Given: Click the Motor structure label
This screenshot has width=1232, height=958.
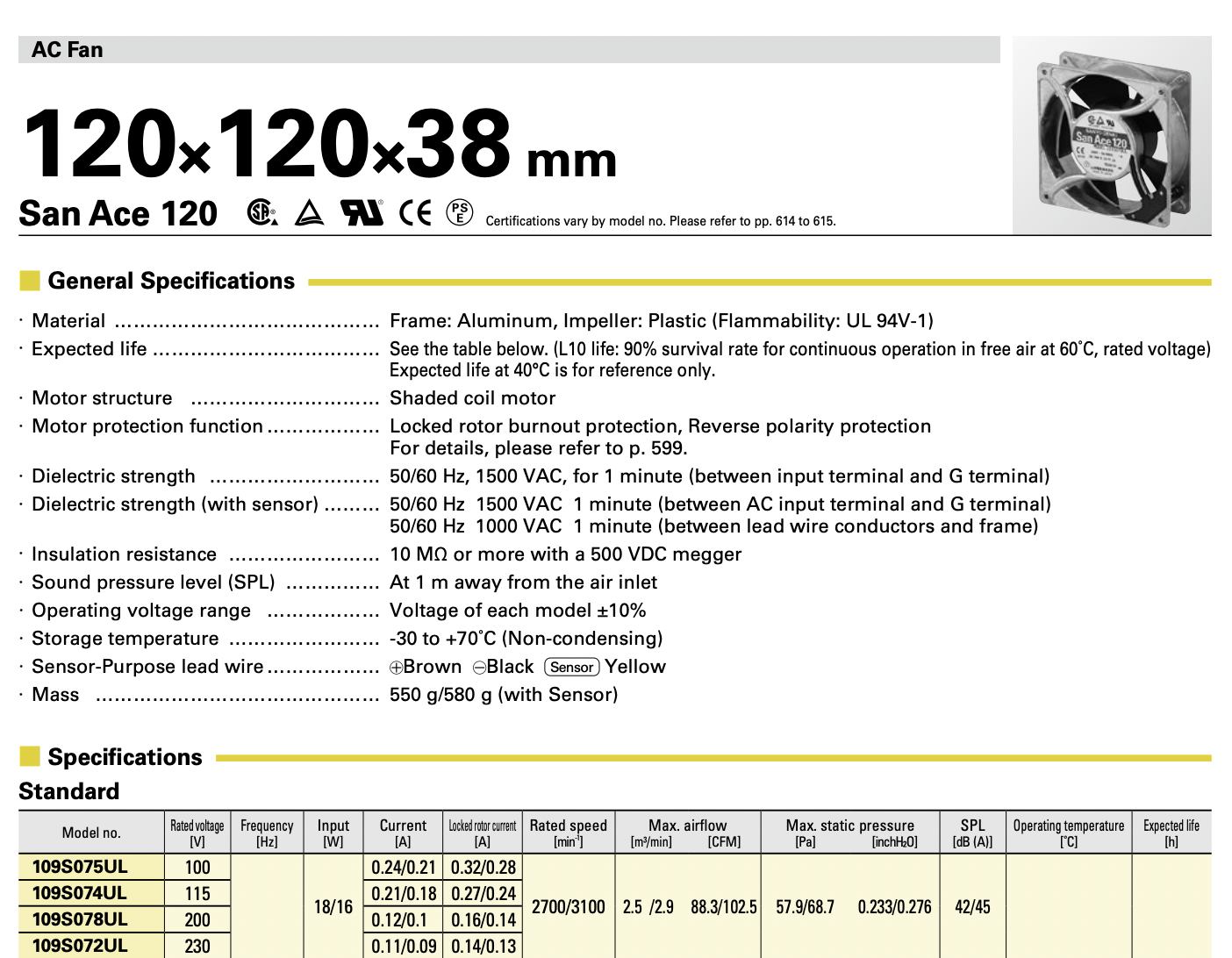Looking at the screenshot, I should click(x=102, y=398).
